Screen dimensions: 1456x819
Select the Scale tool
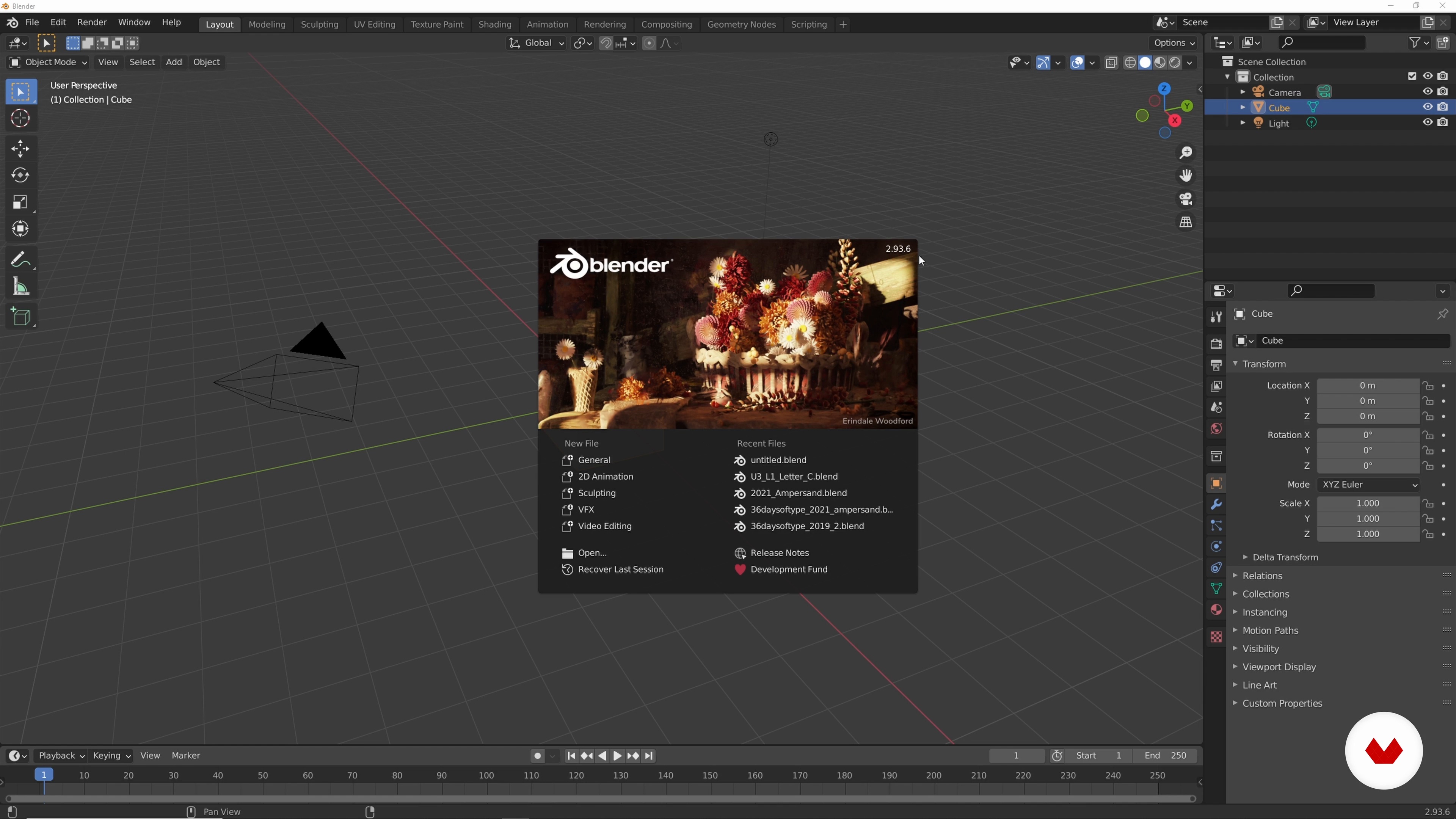tap(20, 202)
